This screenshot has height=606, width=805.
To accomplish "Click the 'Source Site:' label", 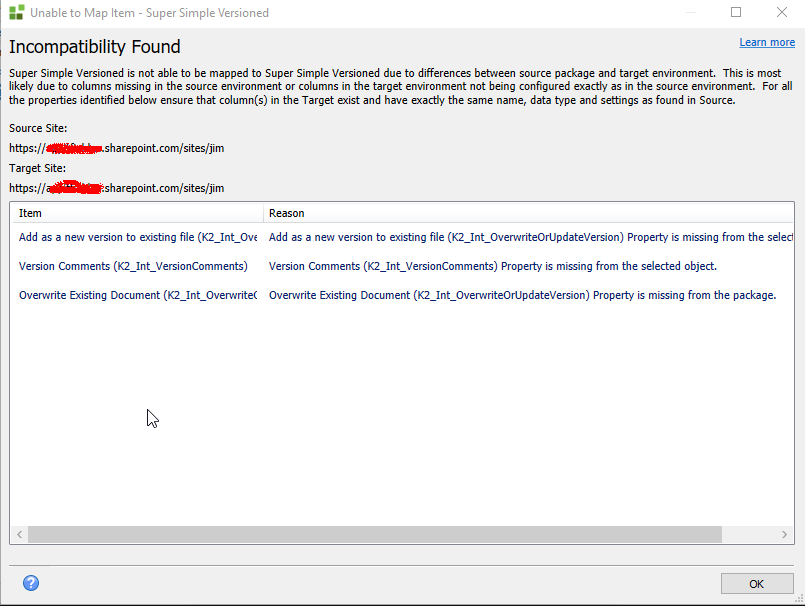I will tap(38, 128).
